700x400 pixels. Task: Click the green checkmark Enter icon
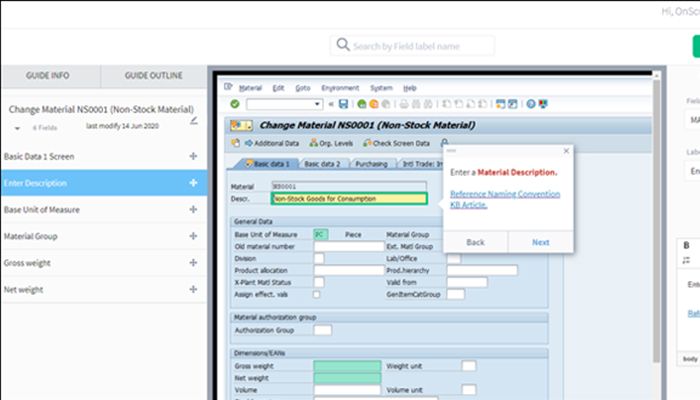coord(234,103)
